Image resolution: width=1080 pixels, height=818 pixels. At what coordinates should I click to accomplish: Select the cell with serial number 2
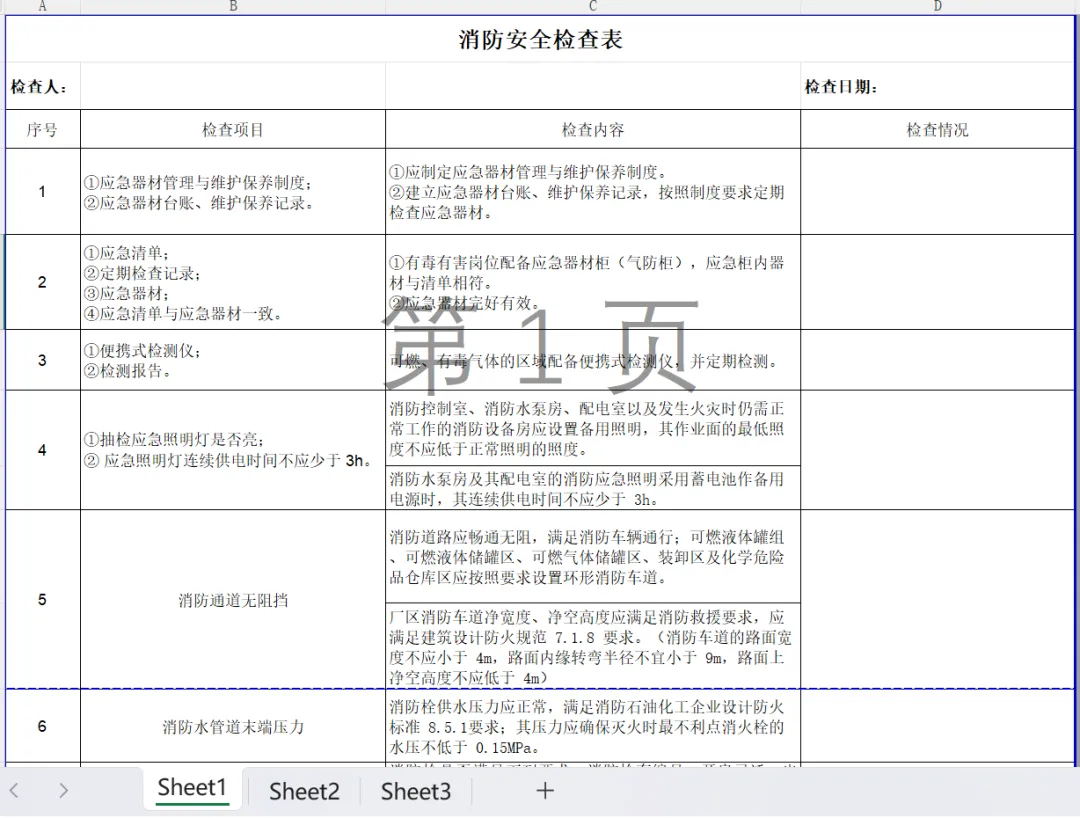(x=43, y=282)
